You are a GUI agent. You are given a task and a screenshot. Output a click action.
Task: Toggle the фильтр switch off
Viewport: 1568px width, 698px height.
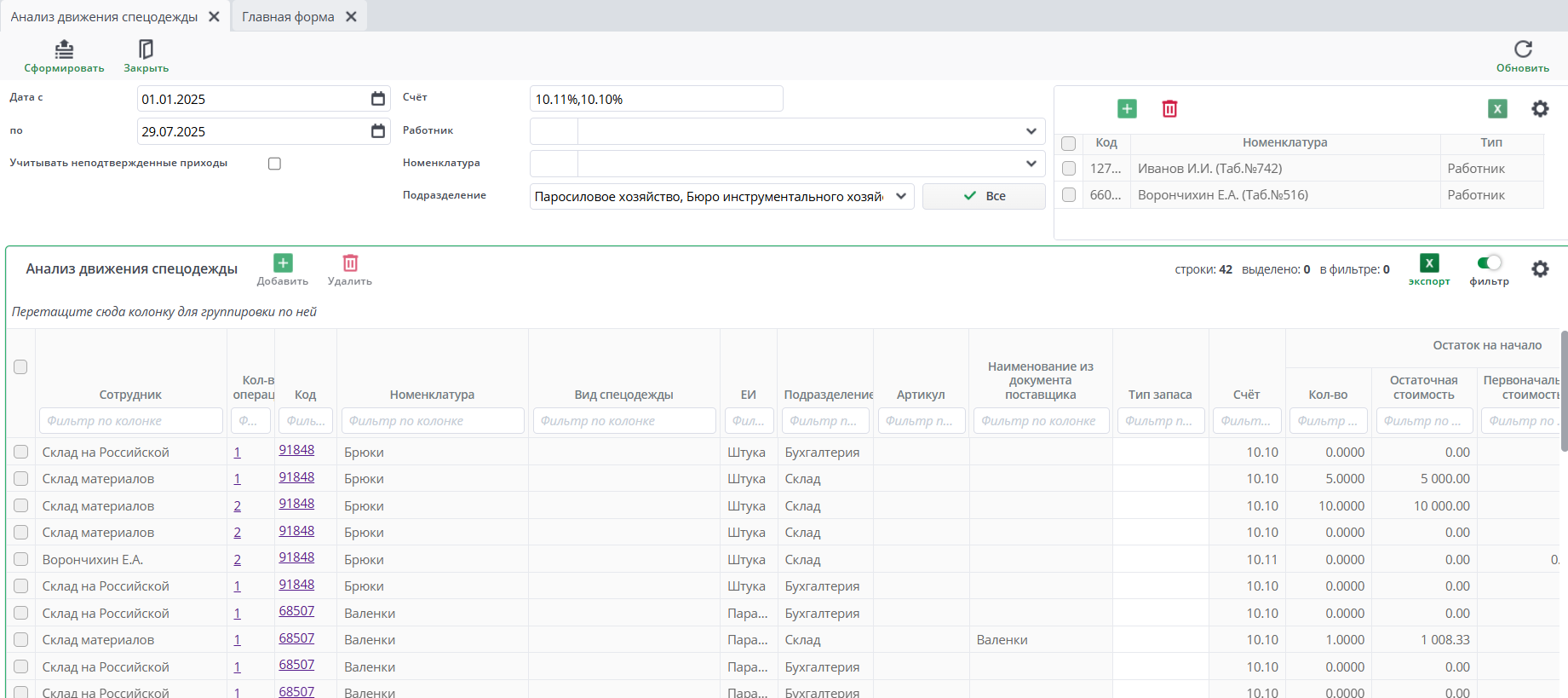point(1489,263)
